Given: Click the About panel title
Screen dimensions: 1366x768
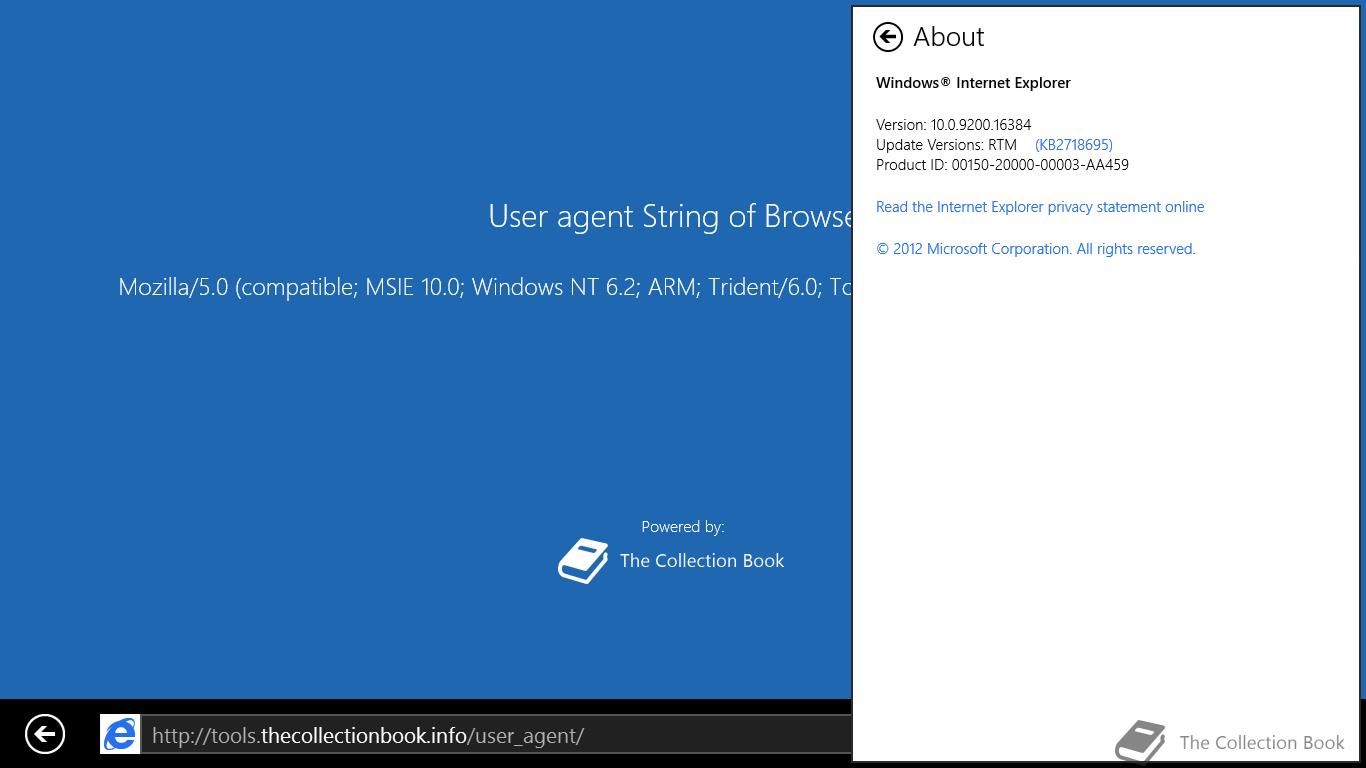Looking at the screenshot, I should click(948, 37).
